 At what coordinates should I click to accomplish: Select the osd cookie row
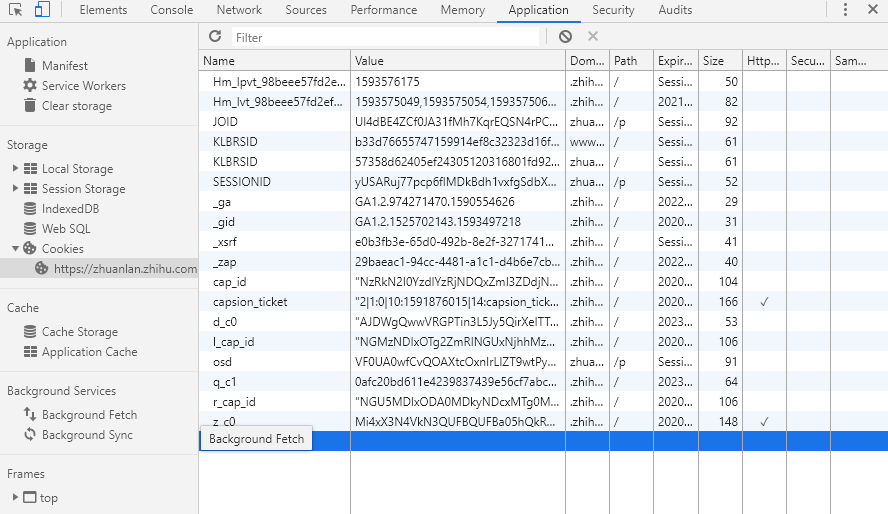click(544, 362)
